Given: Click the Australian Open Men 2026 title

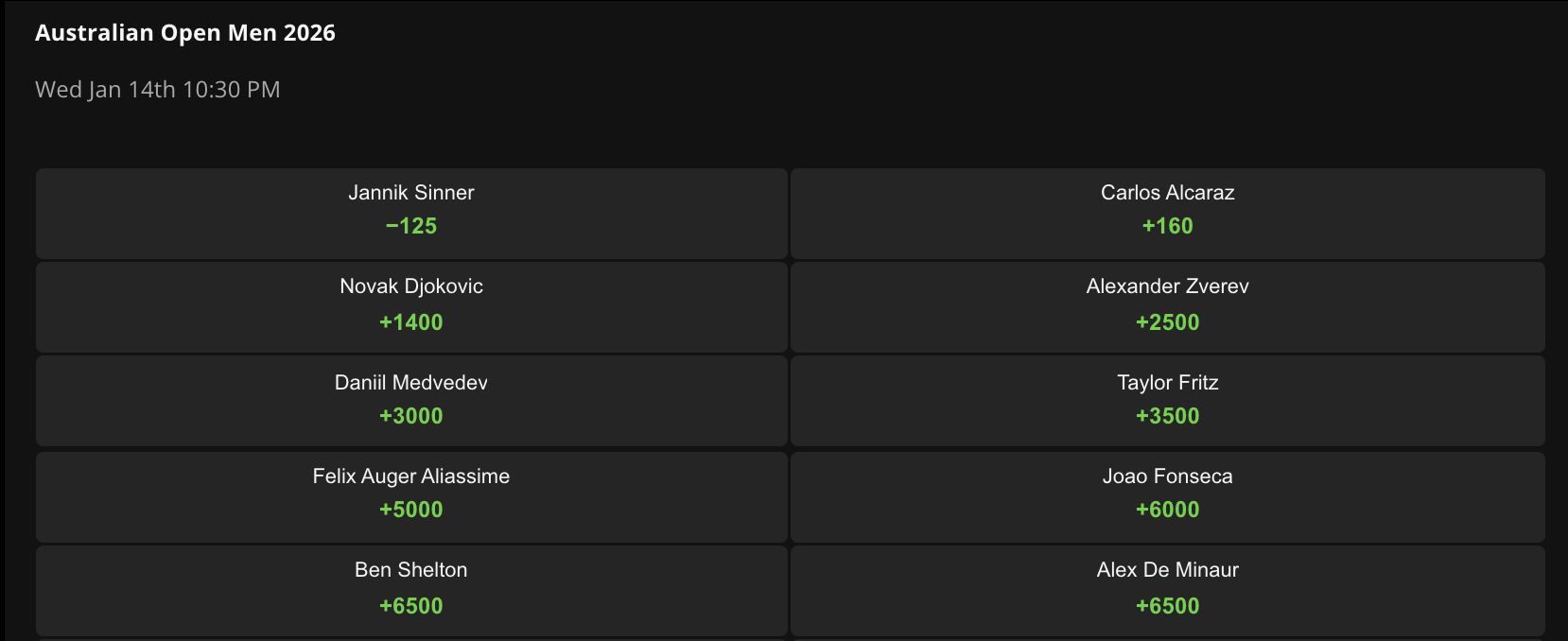Looking at the screenshot, I should [185, 33].
